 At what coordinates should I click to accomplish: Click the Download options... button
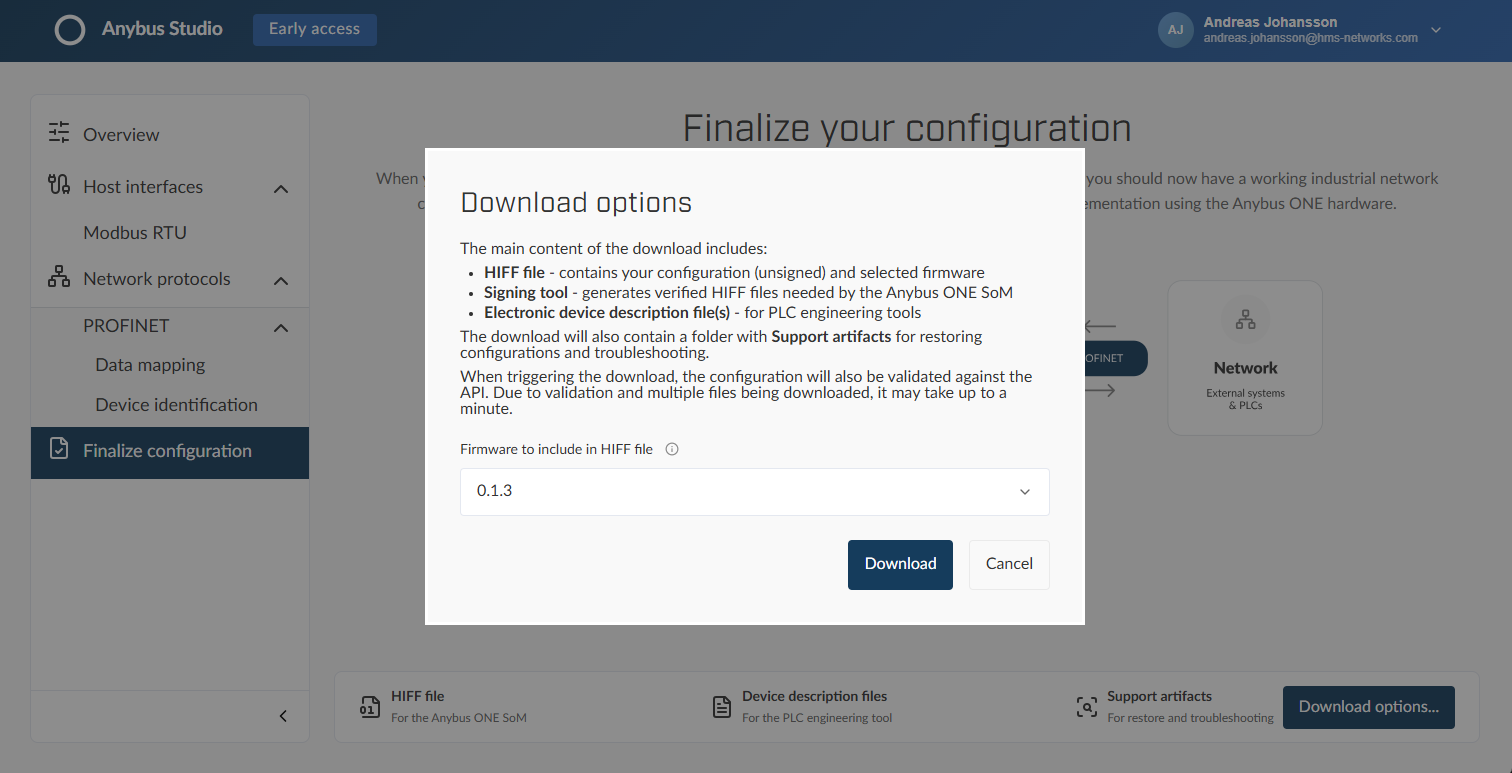pyautogui.click(x=1368, y=707)
